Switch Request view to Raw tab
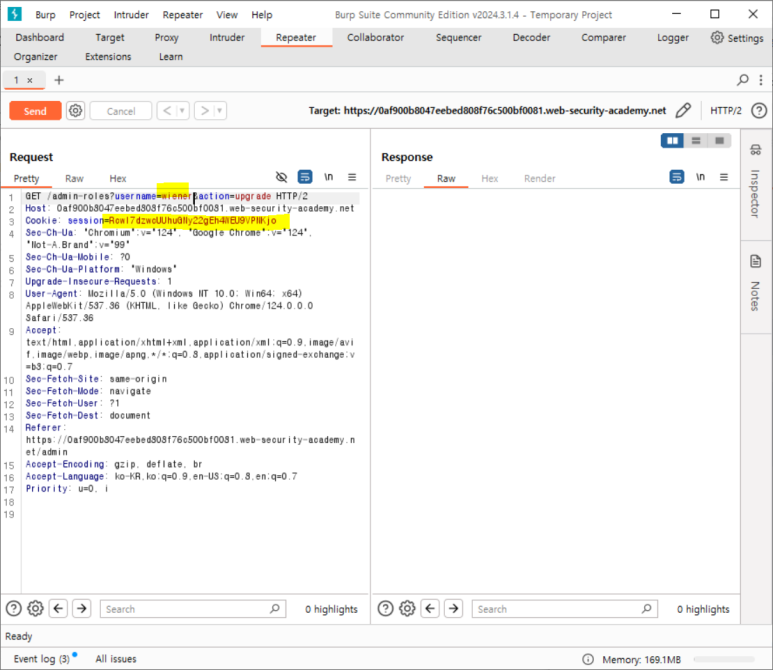The image size is (773, 670). point(74,178)
